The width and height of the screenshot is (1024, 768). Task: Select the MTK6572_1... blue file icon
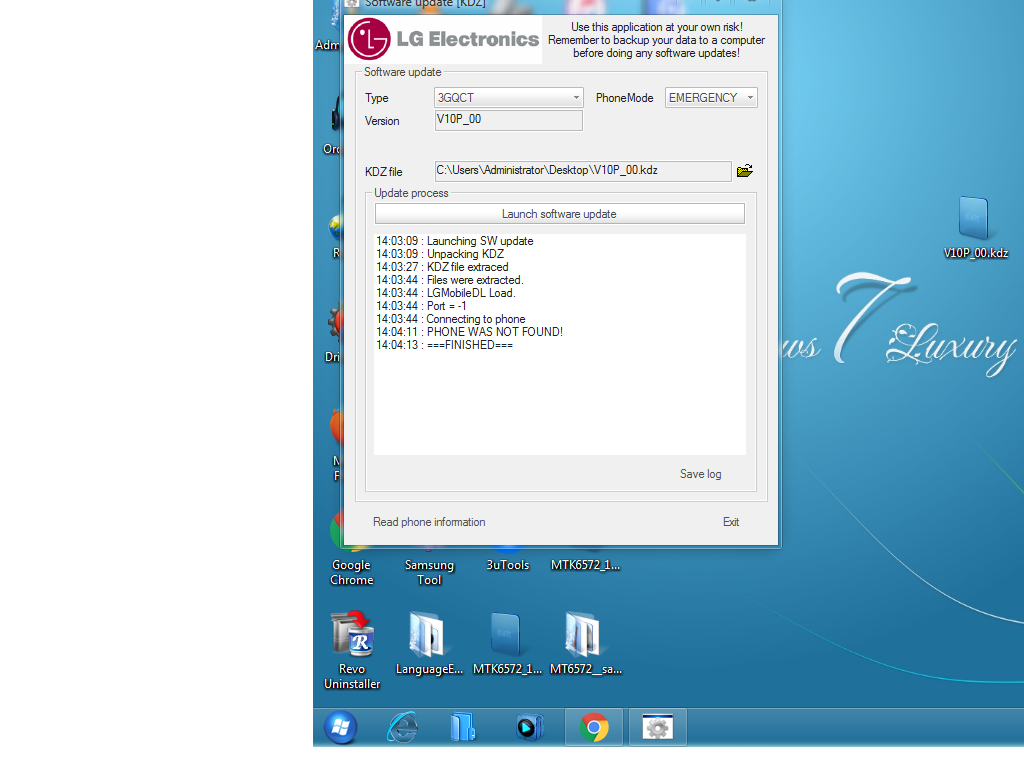pyautogui.click(x=507, y=643)
